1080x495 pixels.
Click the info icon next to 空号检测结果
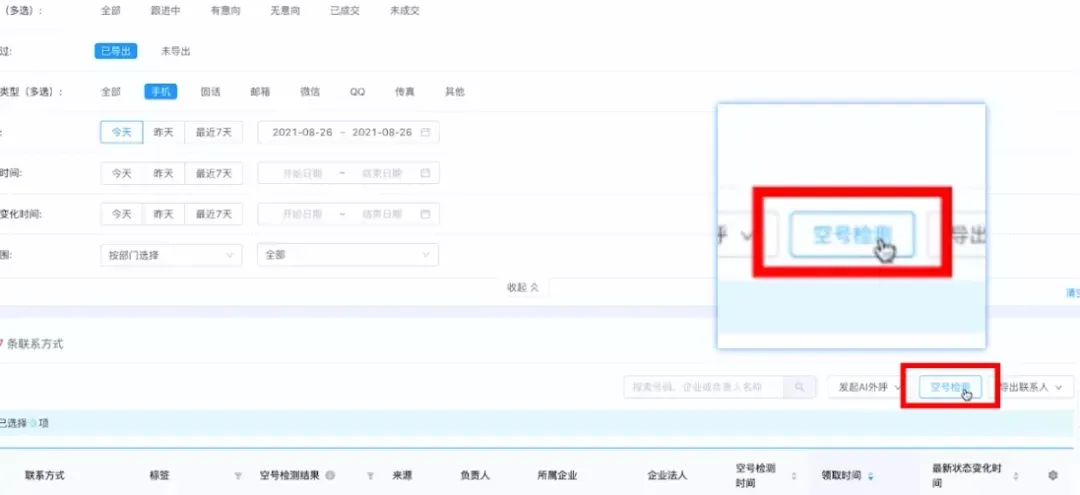[x=330, y=475]
